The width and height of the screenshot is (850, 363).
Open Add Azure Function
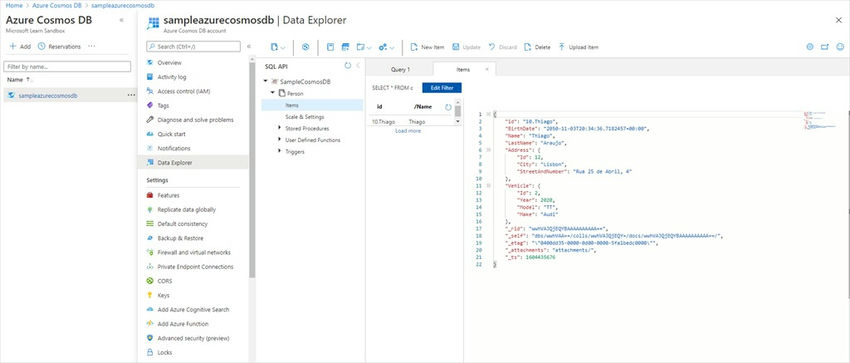pyautogui.click(x=183, y=323)
